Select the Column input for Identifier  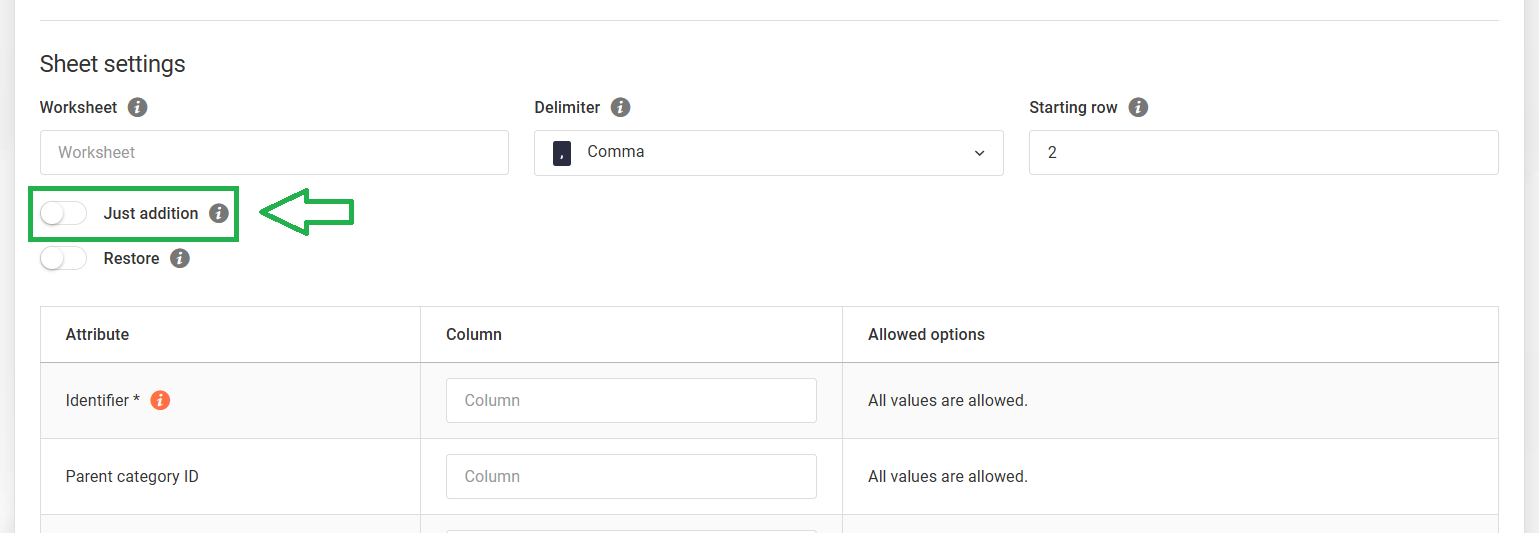pos(631,400)
